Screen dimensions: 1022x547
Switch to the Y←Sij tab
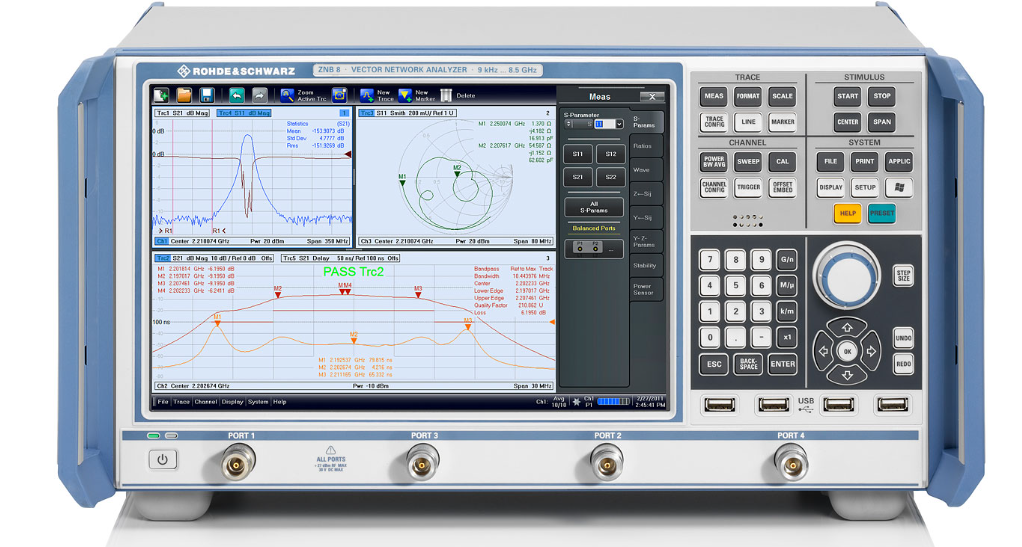click(645, 218)
